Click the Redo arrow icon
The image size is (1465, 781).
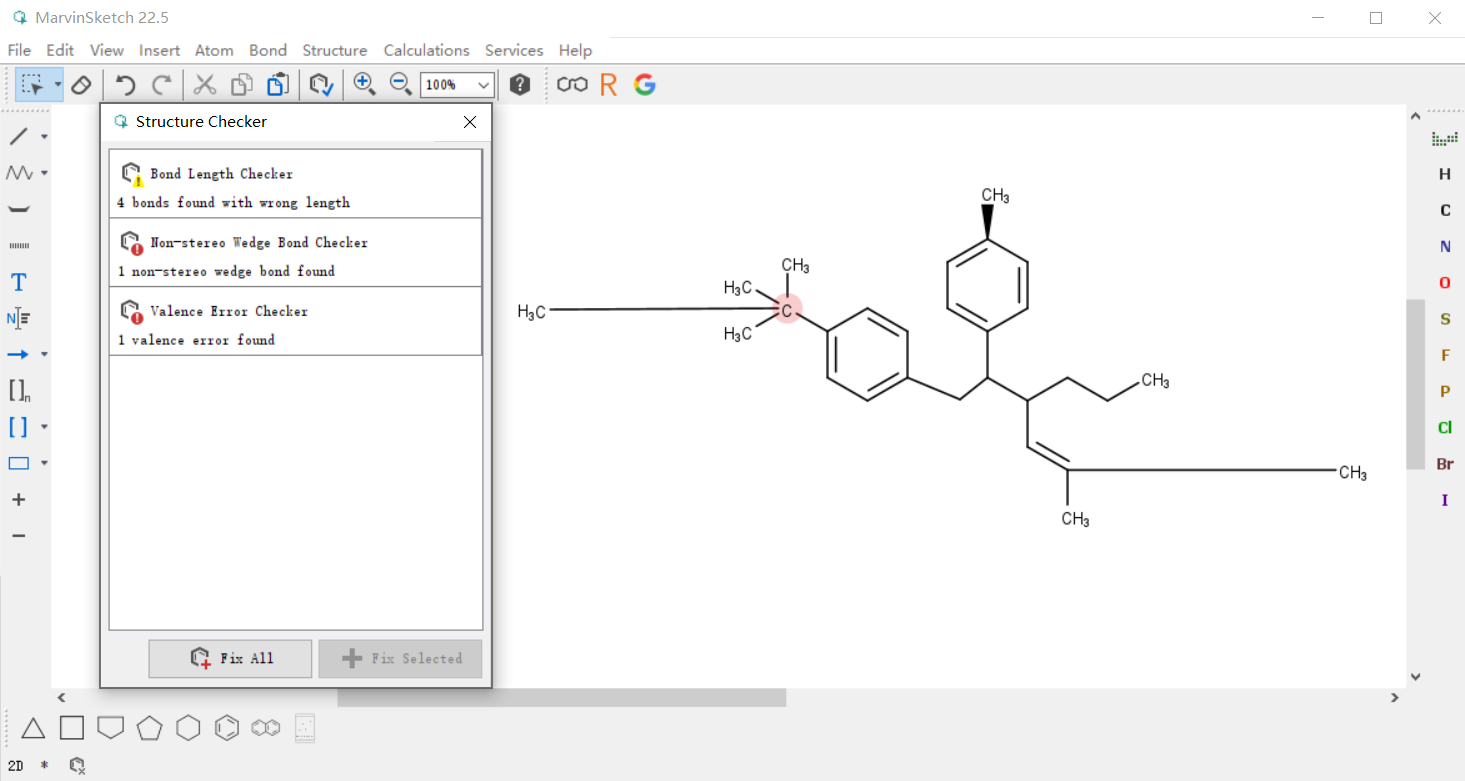pos(162,85)
